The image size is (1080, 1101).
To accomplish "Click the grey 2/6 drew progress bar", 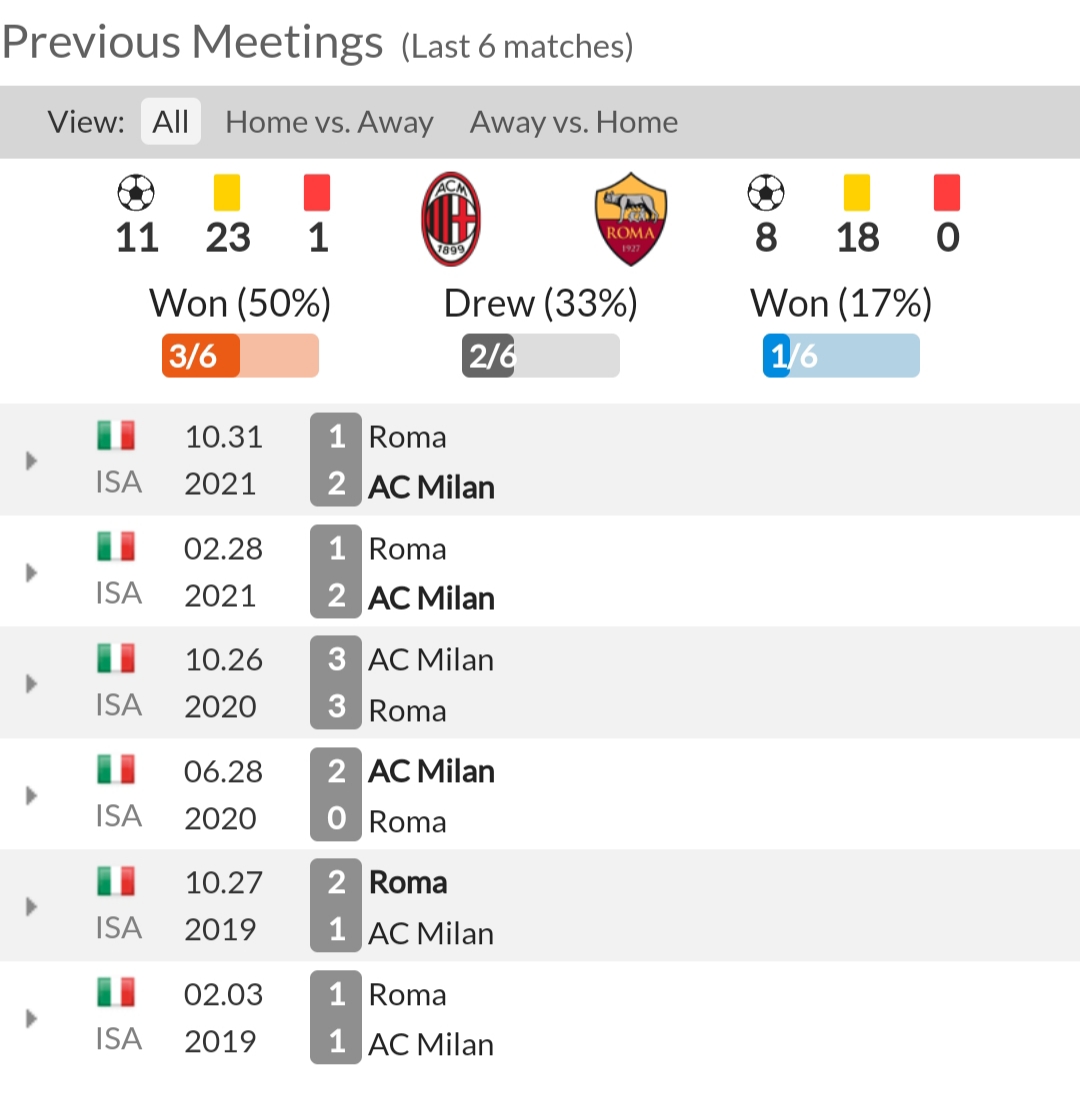I will click(541, 355).
